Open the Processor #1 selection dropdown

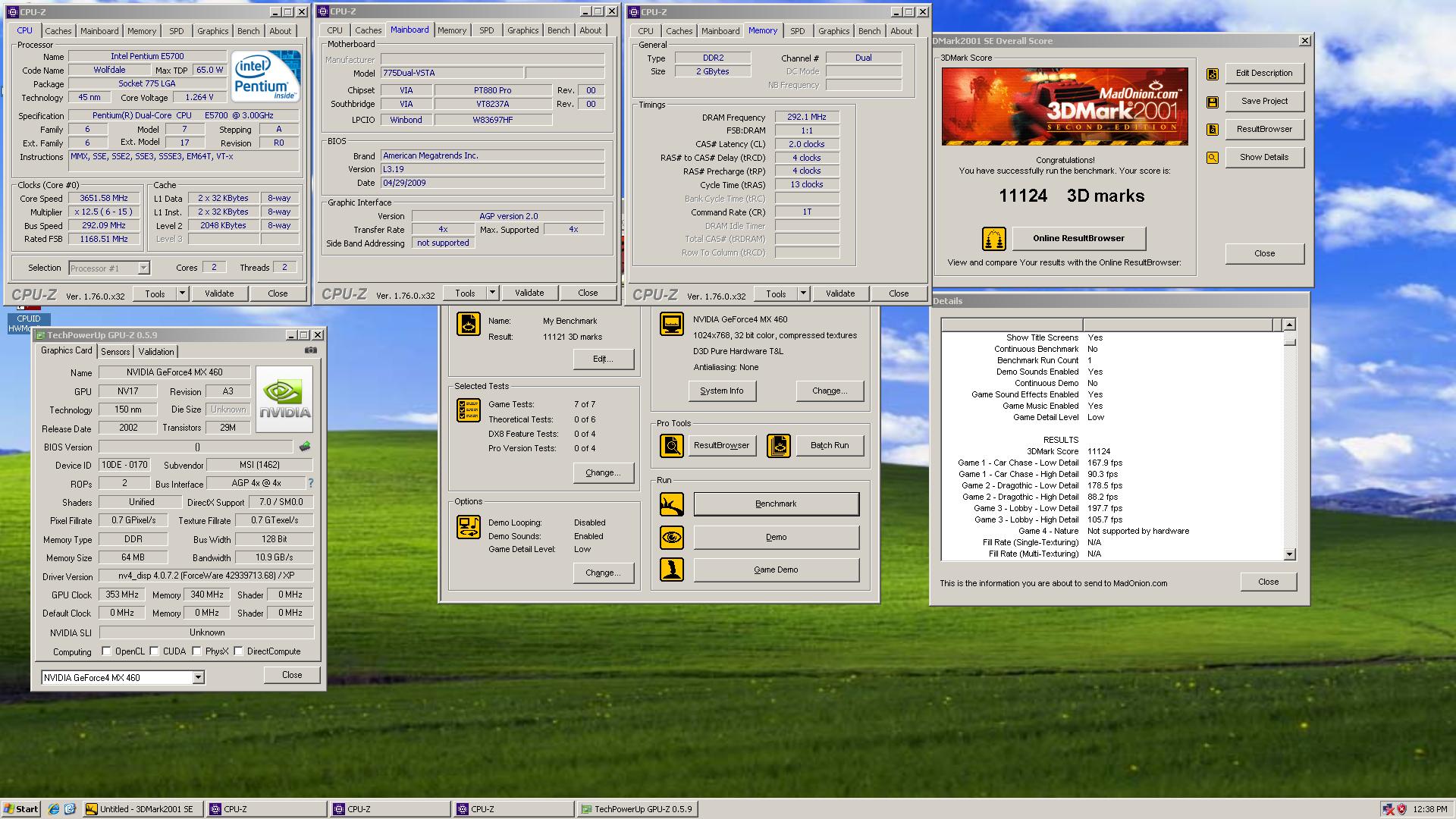coord(143,268)
